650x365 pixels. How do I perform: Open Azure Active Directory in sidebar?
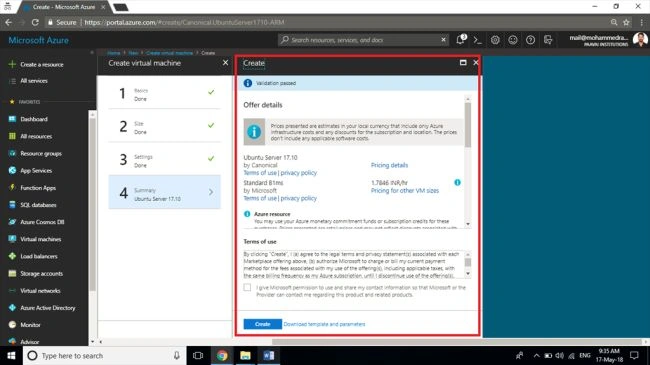tap(48, 308)
